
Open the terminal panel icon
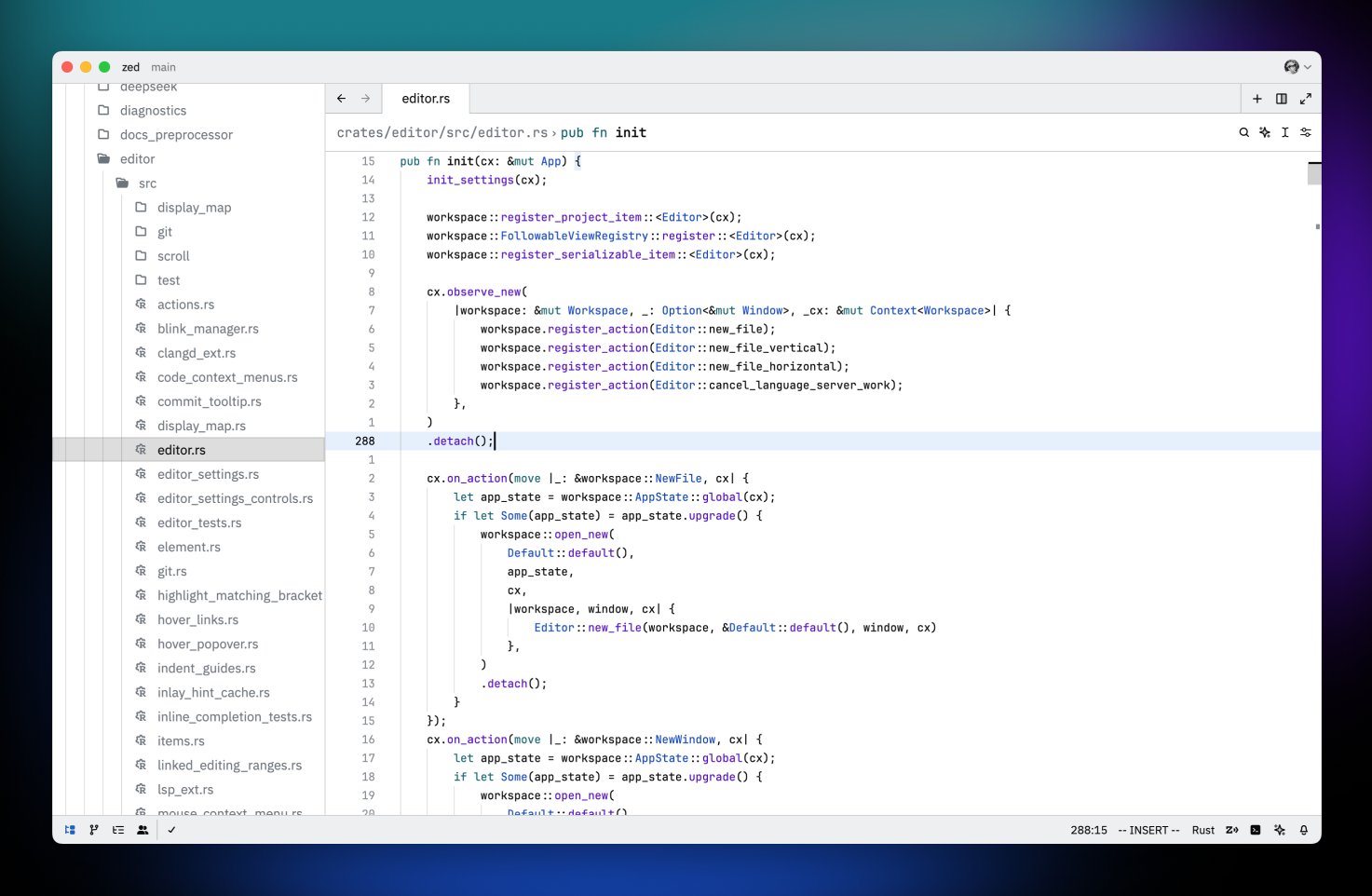point(1256,830)
